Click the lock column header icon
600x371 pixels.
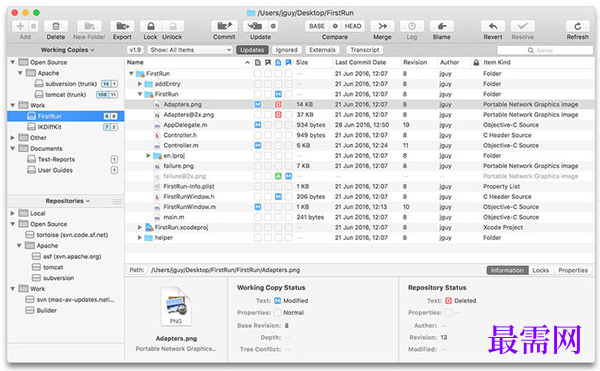click(x=476, y=62)
